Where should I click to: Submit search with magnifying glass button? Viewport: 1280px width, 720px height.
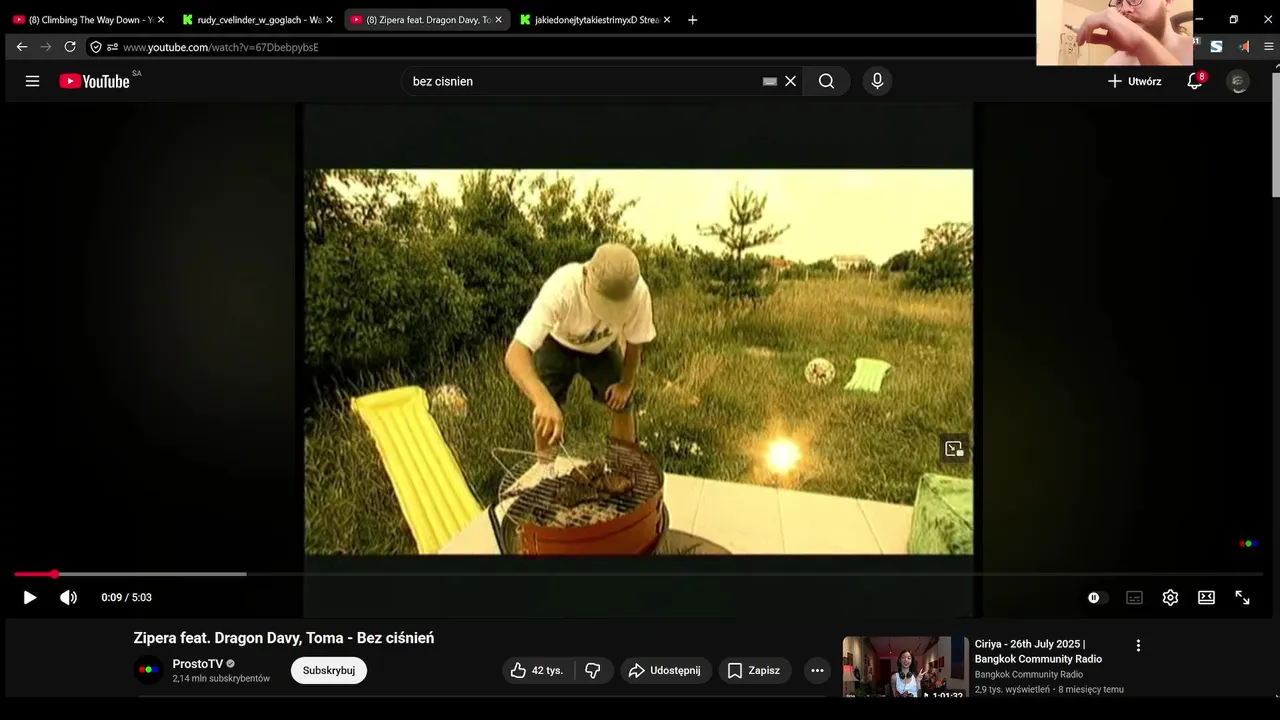(826, 81)
